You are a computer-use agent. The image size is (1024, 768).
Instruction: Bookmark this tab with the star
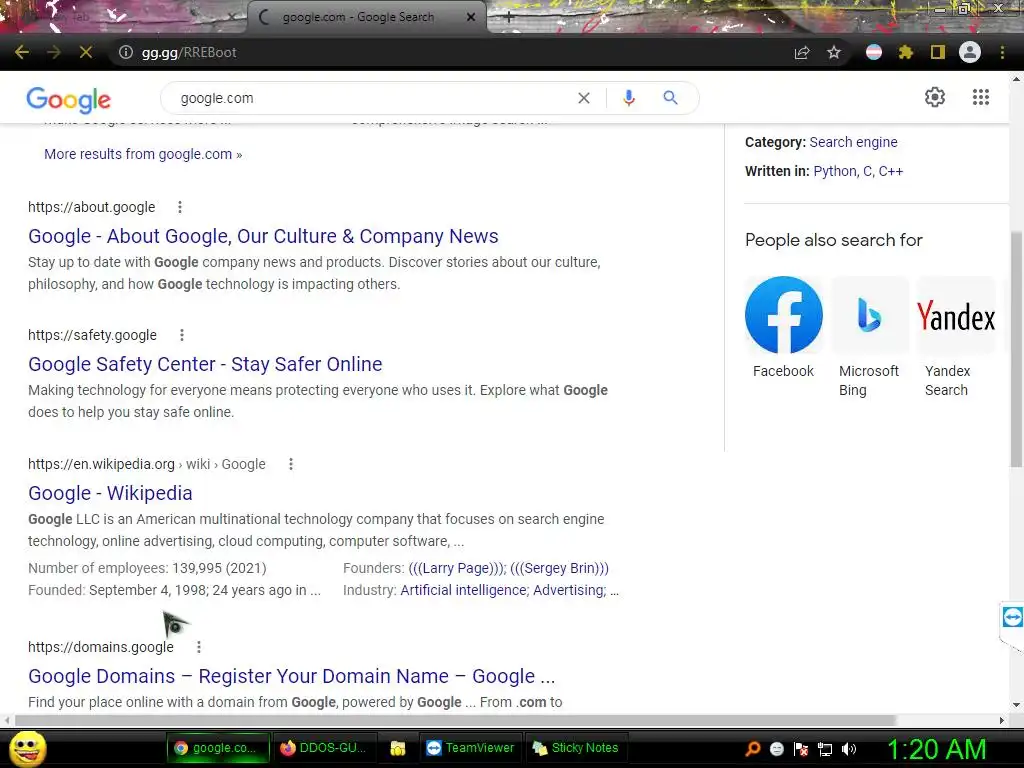(834, 52)
